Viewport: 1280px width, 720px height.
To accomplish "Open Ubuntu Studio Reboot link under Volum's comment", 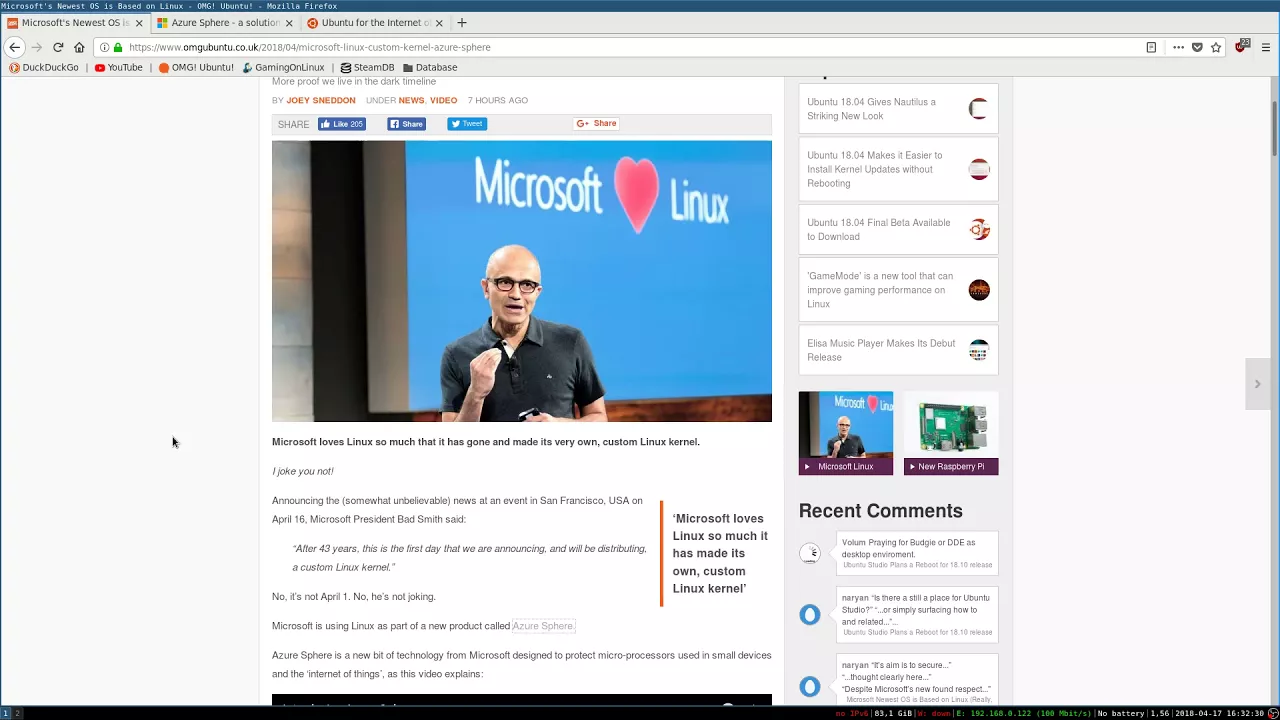I will coord(917,565).
